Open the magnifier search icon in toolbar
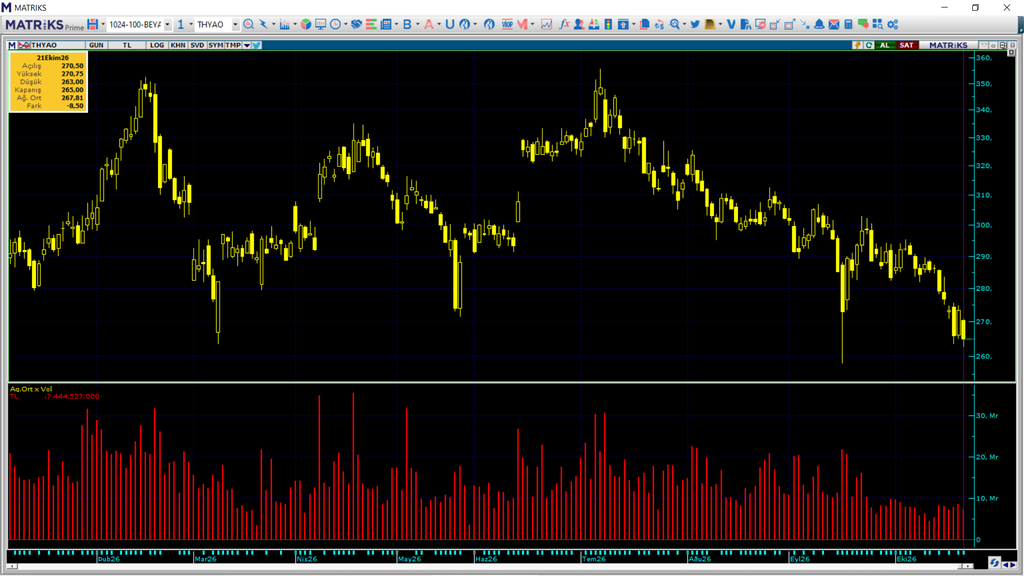Viewport: 1024px width, 576px height. point(248,24)
